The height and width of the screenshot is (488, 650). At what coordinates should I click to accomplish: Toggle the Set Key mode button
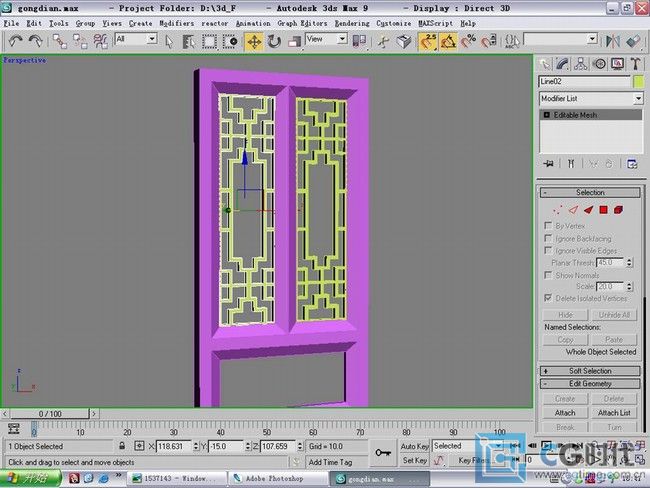pos(415,460)
